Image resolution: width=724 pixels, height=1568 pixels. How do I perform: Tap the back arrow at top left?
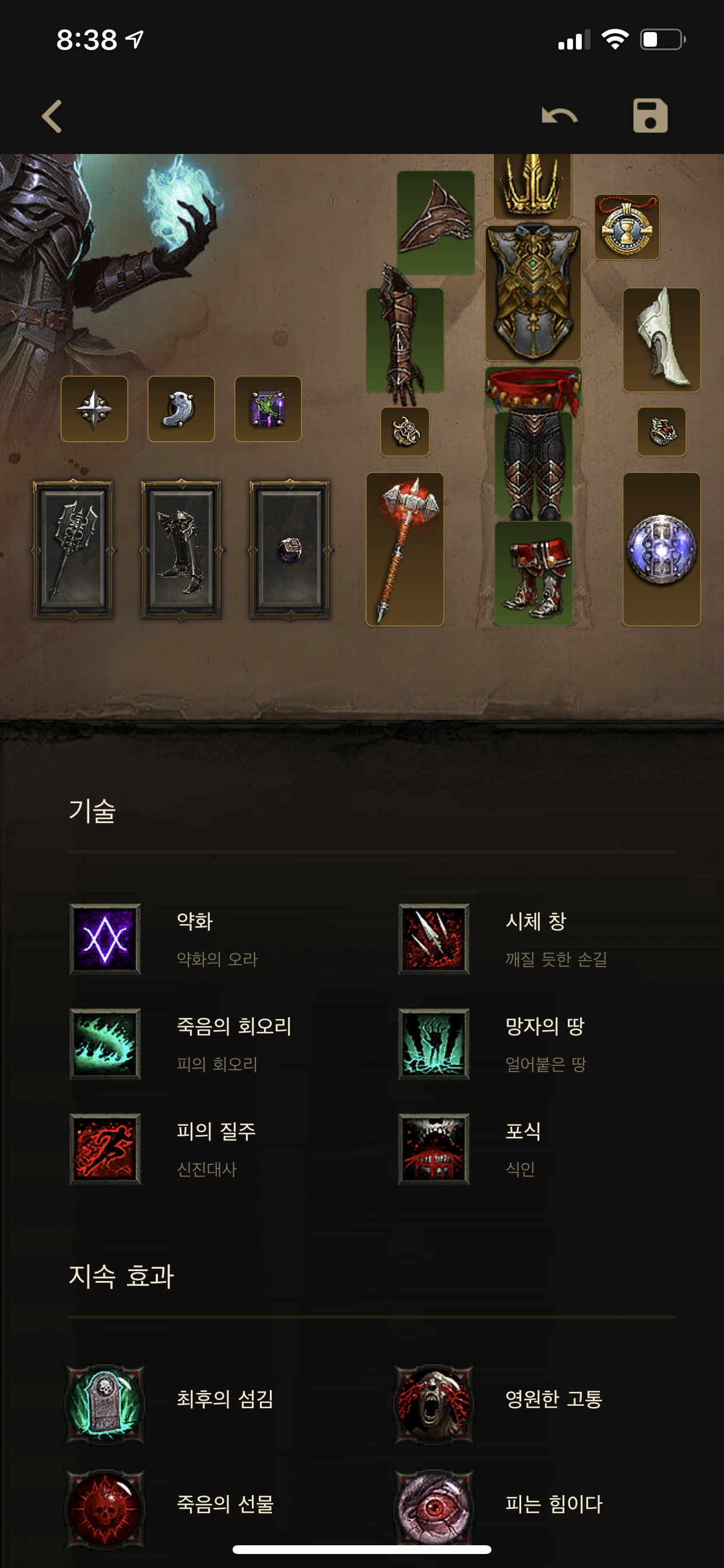52,116
